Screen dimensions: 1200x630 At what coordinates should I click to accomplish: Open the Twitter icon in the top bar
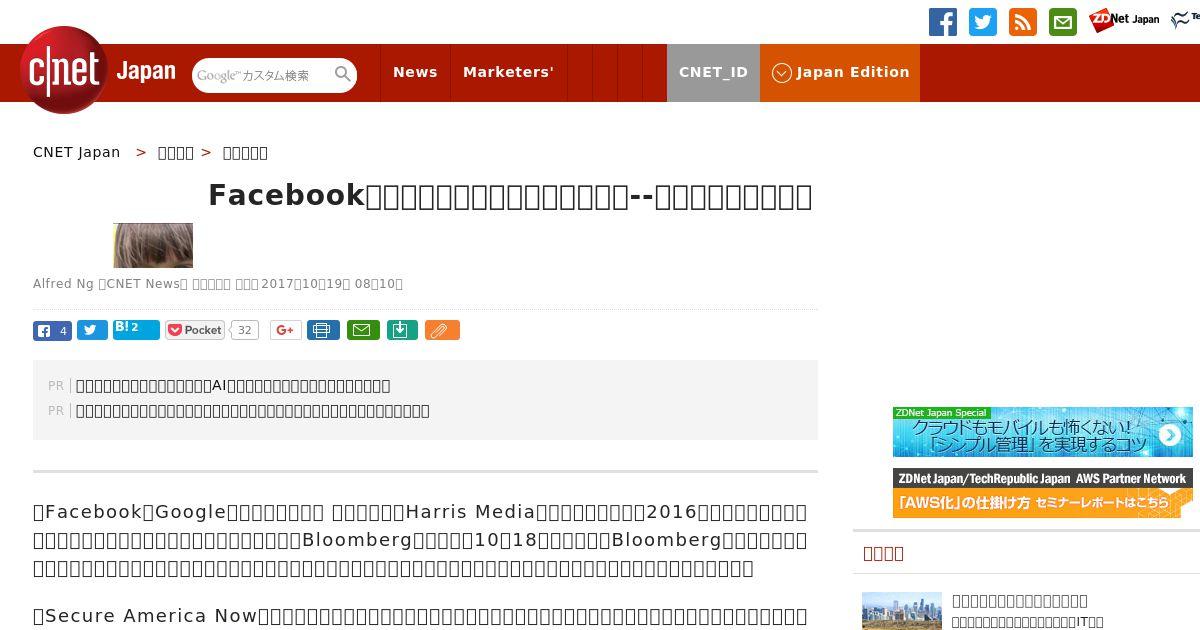pyautogui.click(x=983, y=22)
